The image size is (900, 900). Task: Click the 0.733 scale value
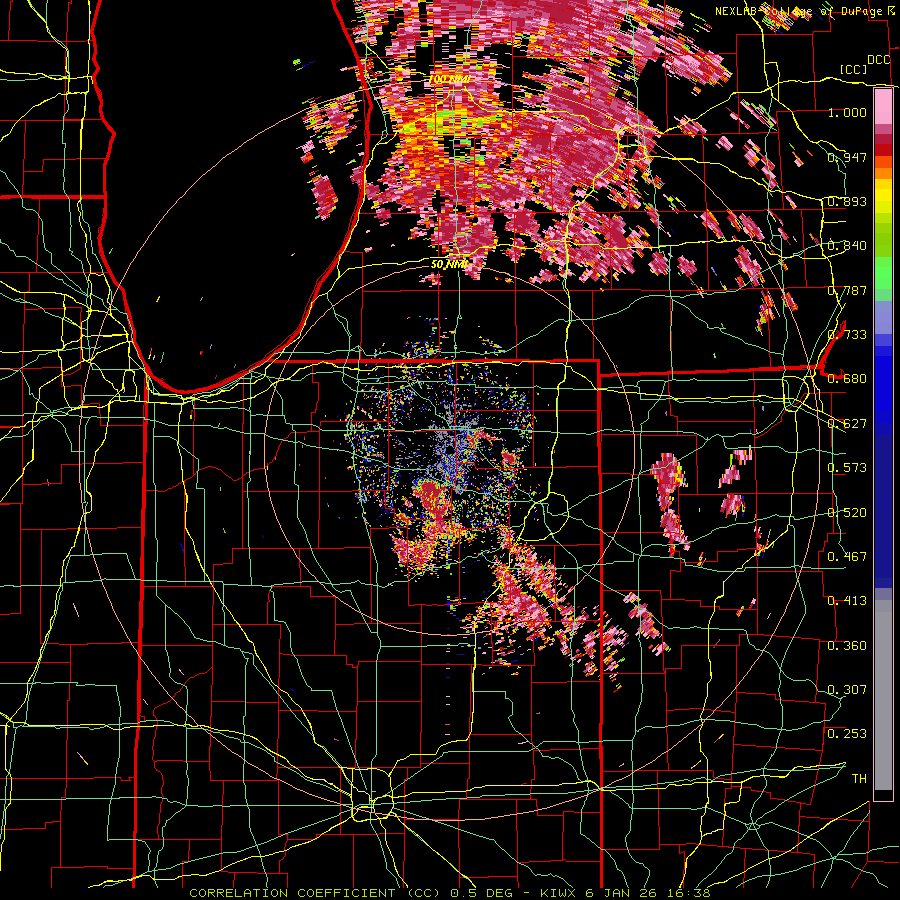click(x=847, y=335)
